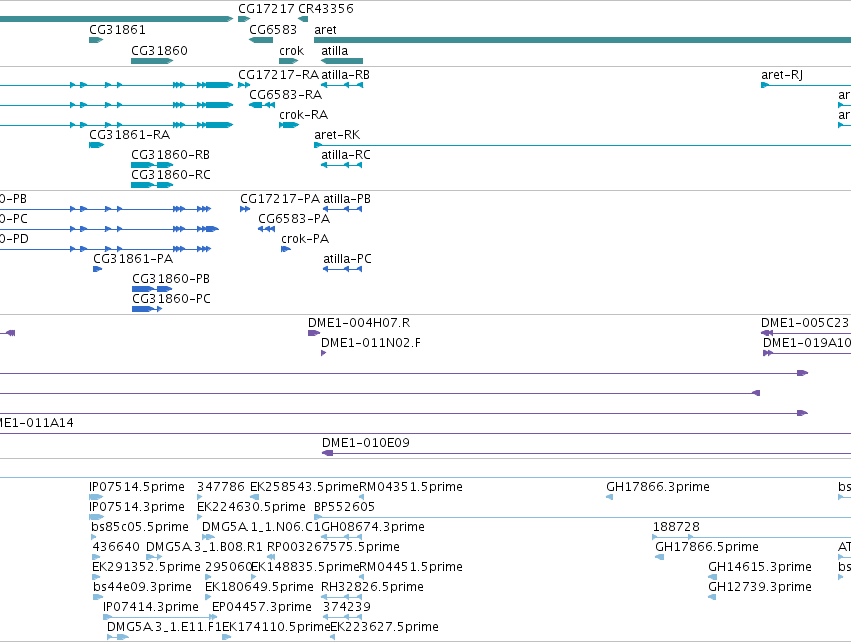Click the 188728 EST label
Viewport: 851px width, 642px height.
click(676, 527)
